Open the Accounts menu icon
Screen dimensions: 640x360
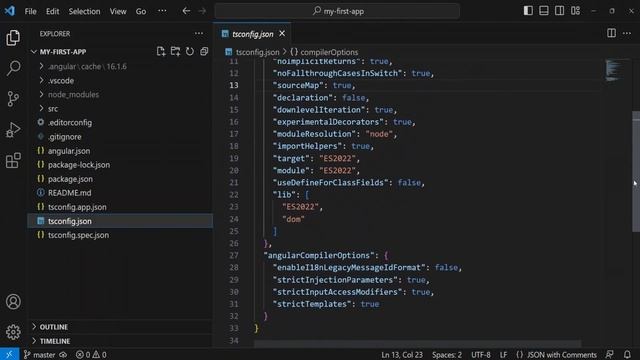(13, 302)
